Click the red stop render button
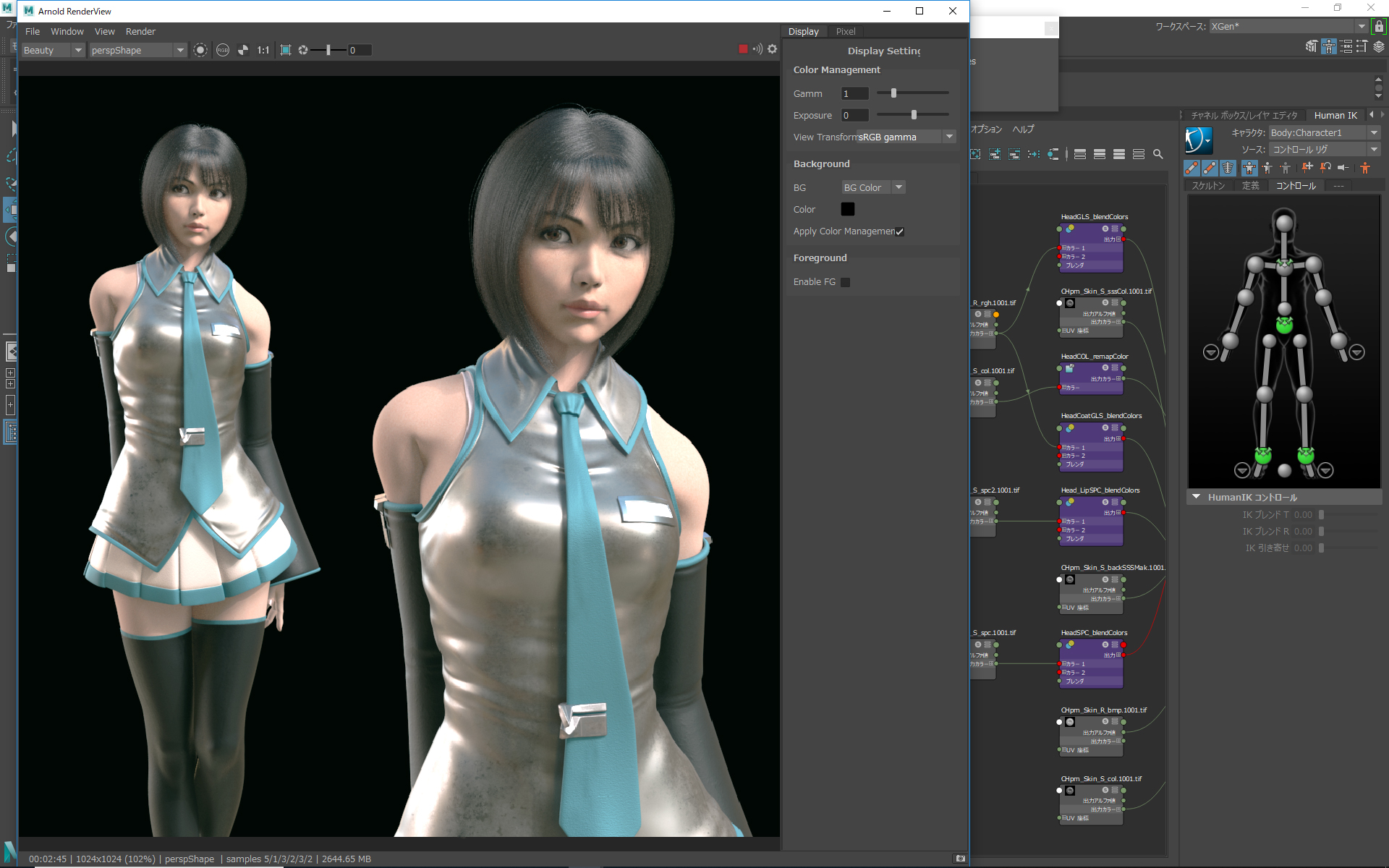This screenshot has height=868, width=1389. click(x=743, y=49)
